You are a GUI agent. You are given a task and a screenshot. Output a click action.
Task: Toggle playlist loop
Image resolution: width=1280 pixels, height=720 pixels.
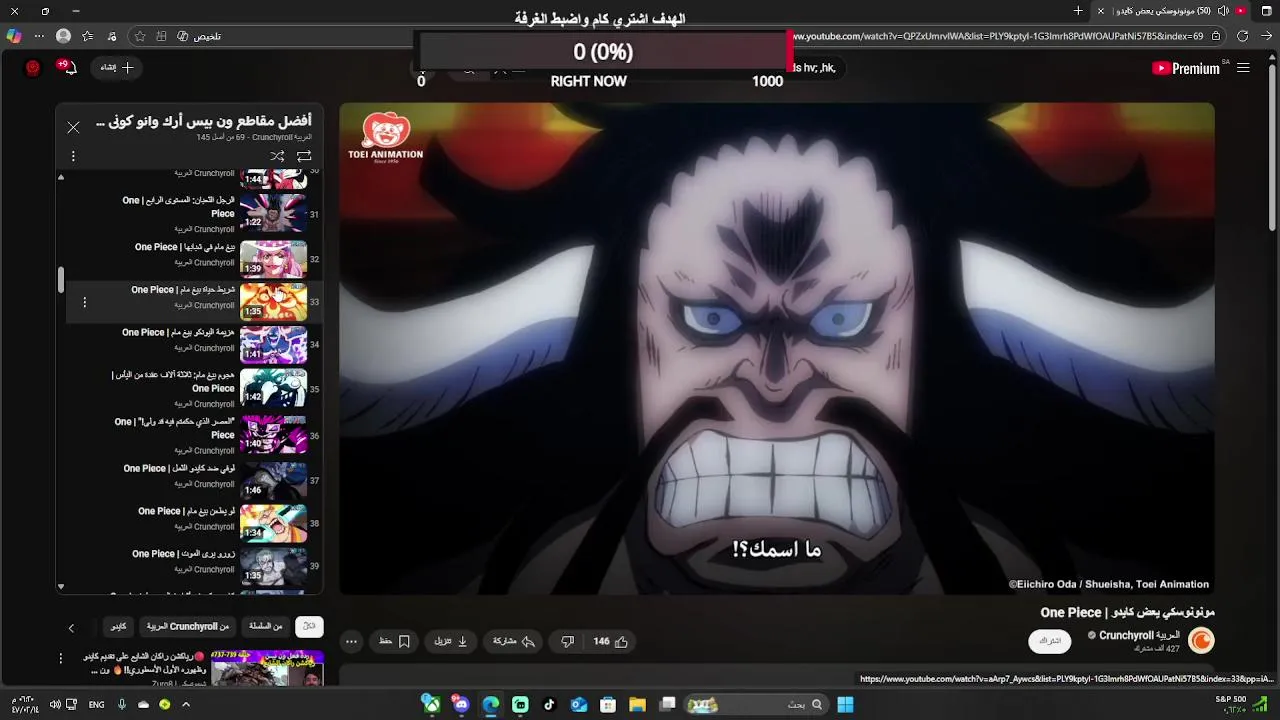click(x=304, y=156)
